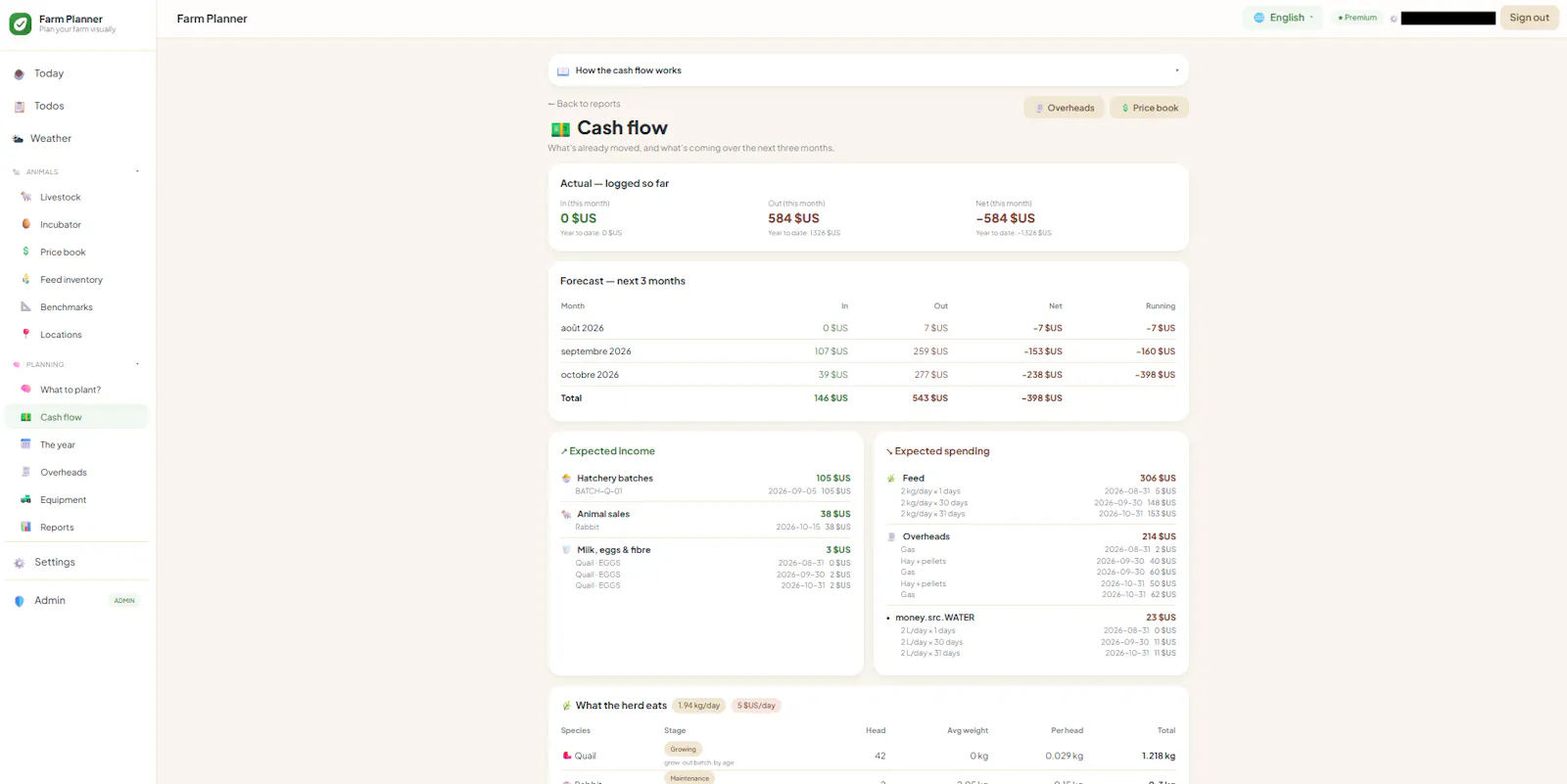
Task: Click the Settings gear icon
Action: click(x=19, y=563)
